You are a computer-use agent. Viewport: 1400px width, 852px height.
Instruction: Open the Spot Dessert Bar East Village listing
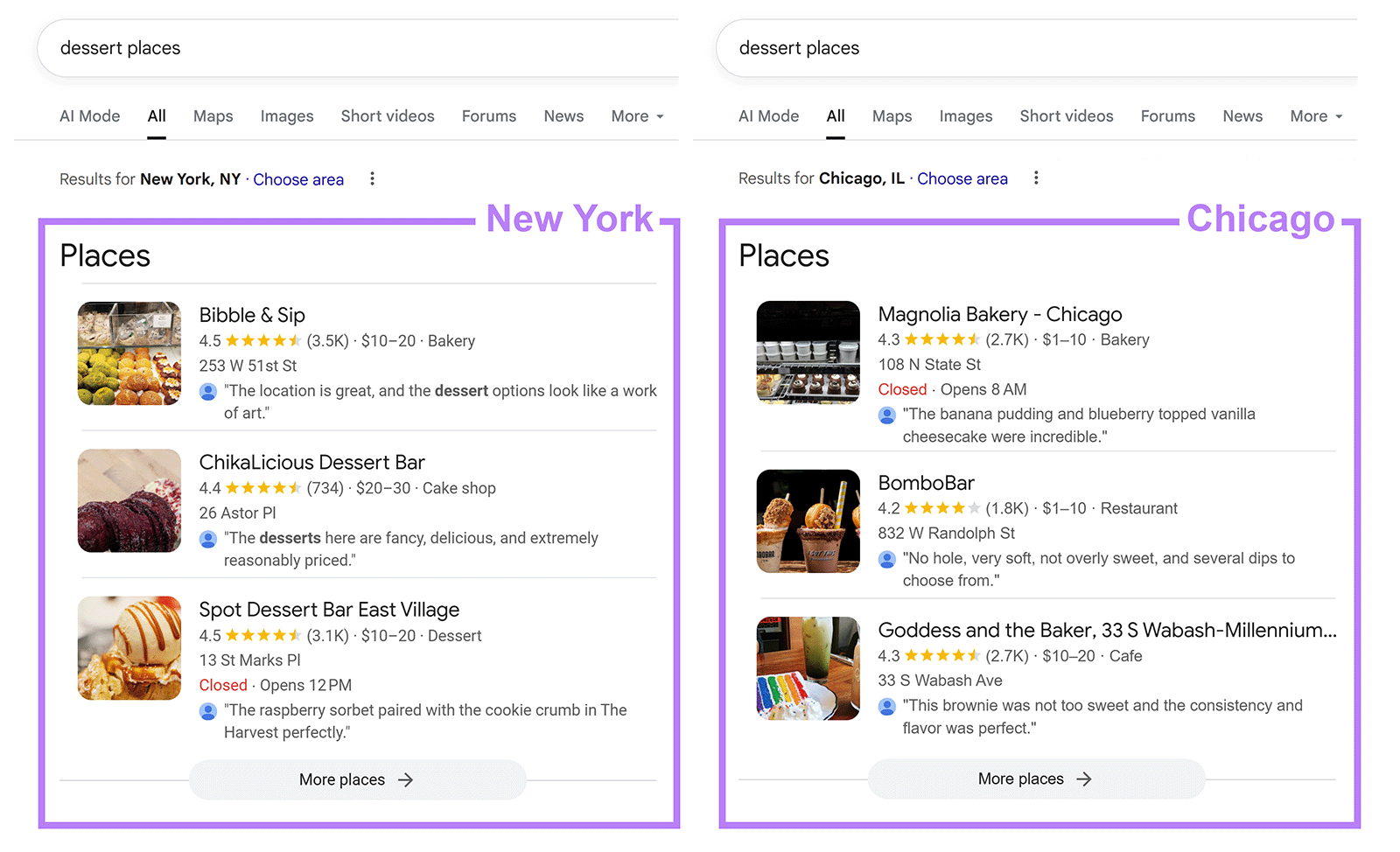pos(330,609)
